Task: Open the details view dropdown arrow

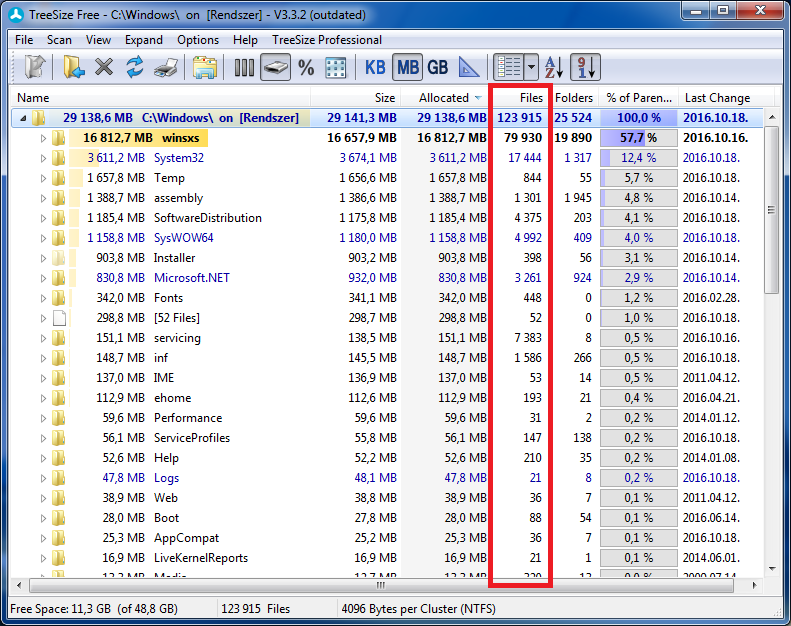Action: tap(531, 67)
